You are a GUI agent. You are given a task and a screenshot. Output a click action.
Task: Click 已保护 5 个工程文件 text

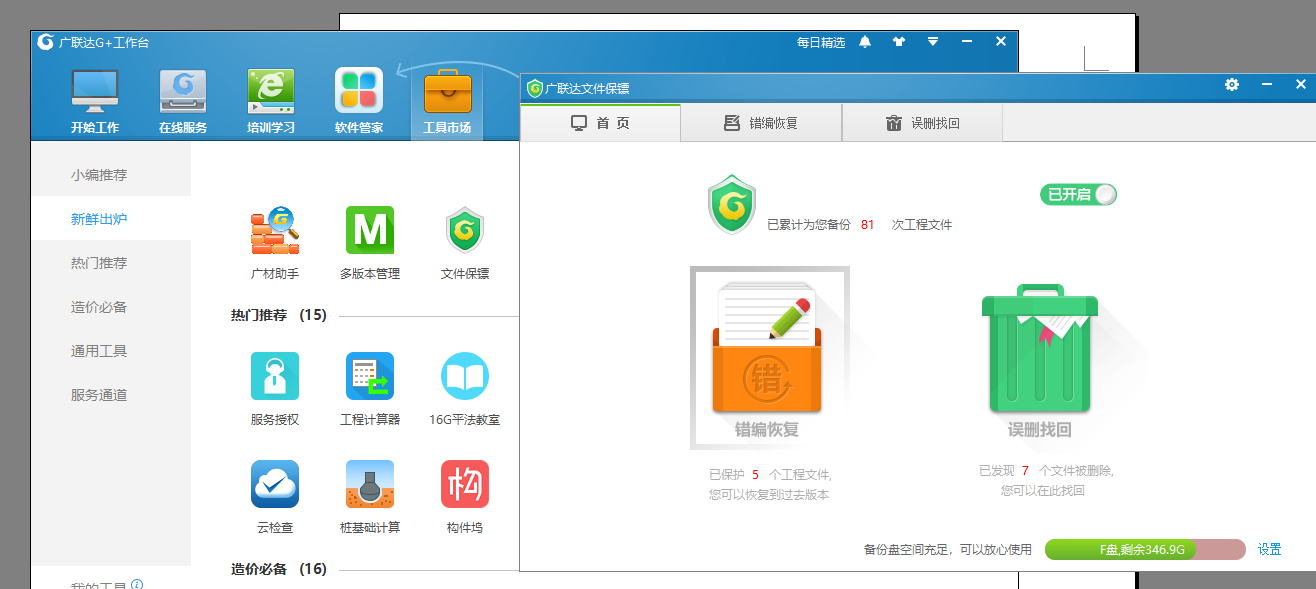click(770, 475)
